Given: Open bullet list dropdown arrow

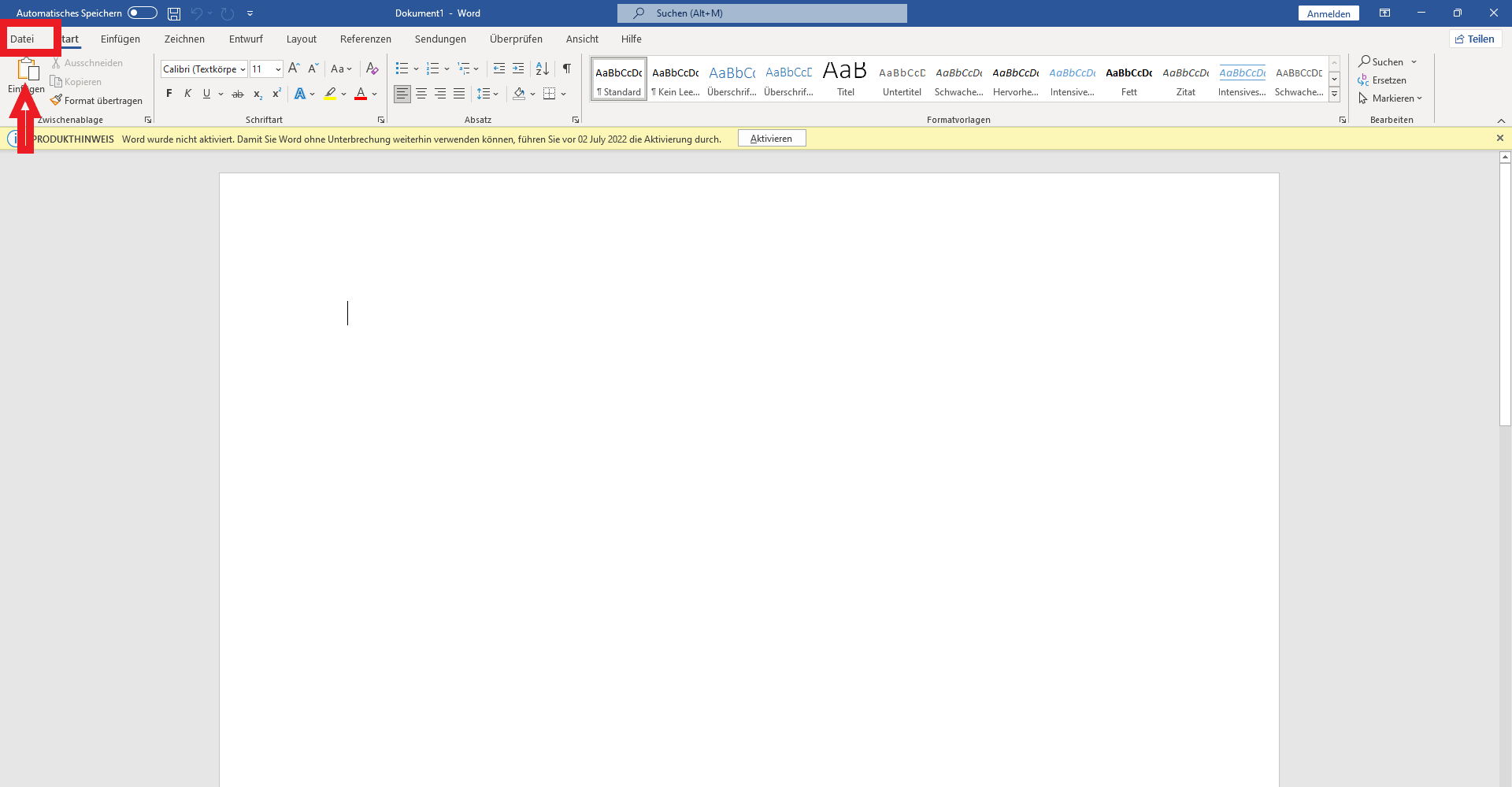Looking at the screenshot, I should coord(416,69).
